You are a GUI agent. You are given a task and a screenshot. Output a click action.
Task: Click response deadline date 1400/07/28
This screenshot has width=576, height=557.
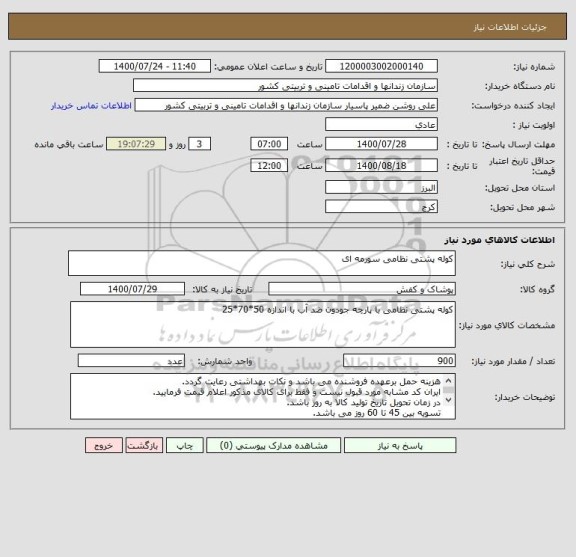381,144
